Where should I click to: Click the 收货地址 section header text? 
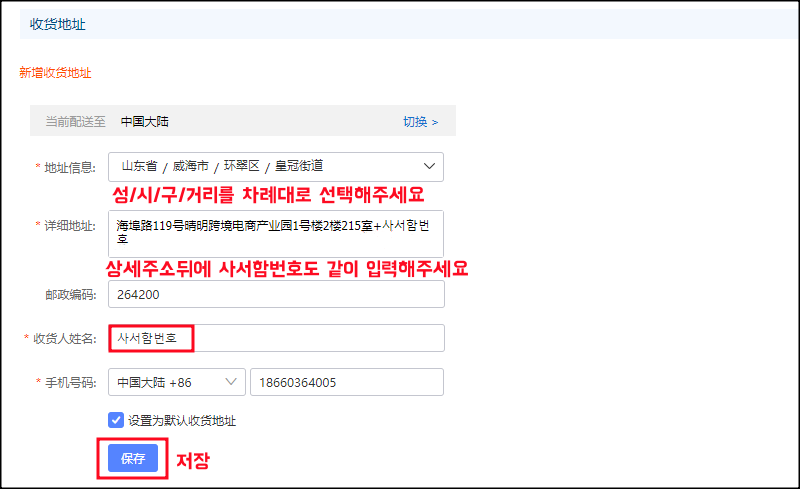(58, 25)
